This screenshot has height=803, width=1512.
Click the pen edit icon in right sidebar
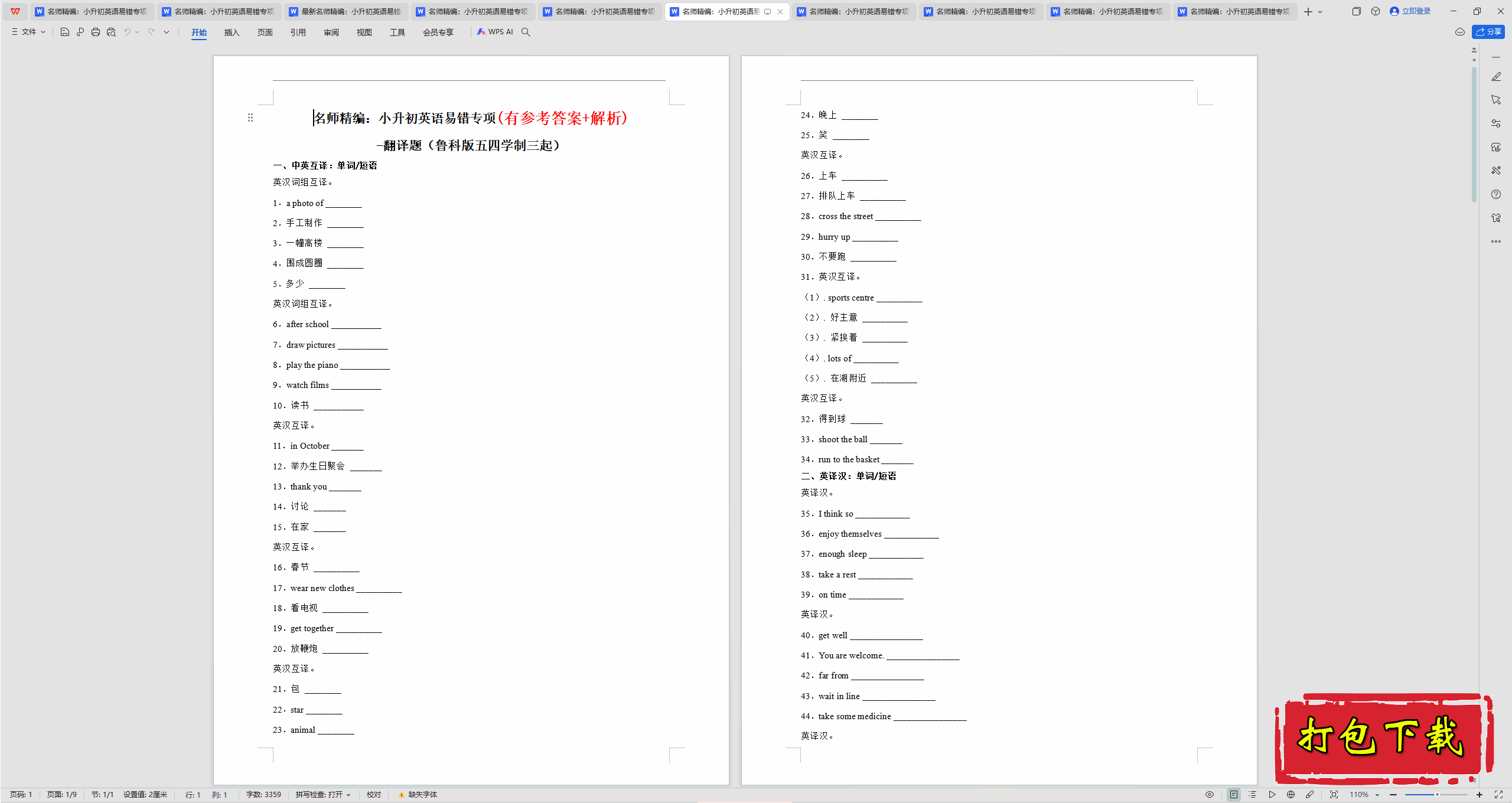(x=1496, y=77)
